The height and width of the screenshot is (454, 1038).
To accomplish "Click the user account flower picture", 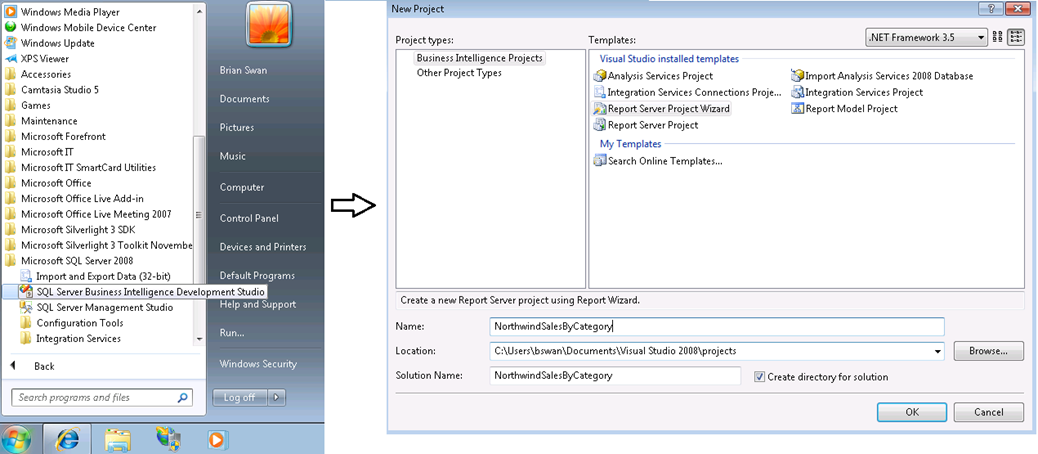I will coord(268,23).
